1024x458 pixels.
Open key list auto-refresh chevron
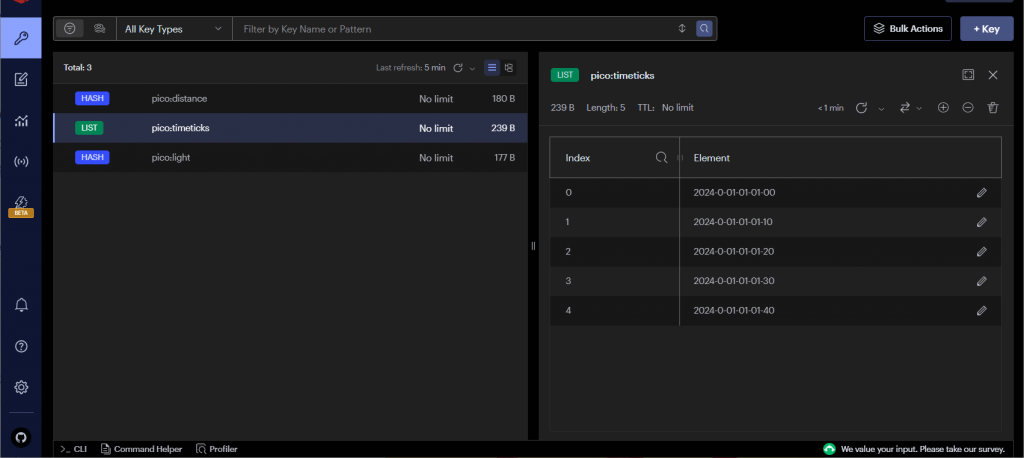472,68
